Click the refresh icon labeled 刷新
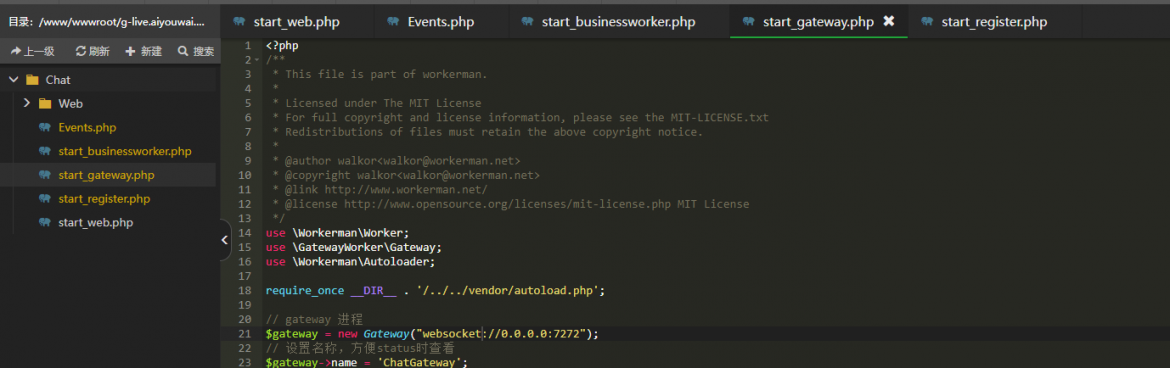The height and width of the screenshot is (368, 1170). tap(81, 52)
